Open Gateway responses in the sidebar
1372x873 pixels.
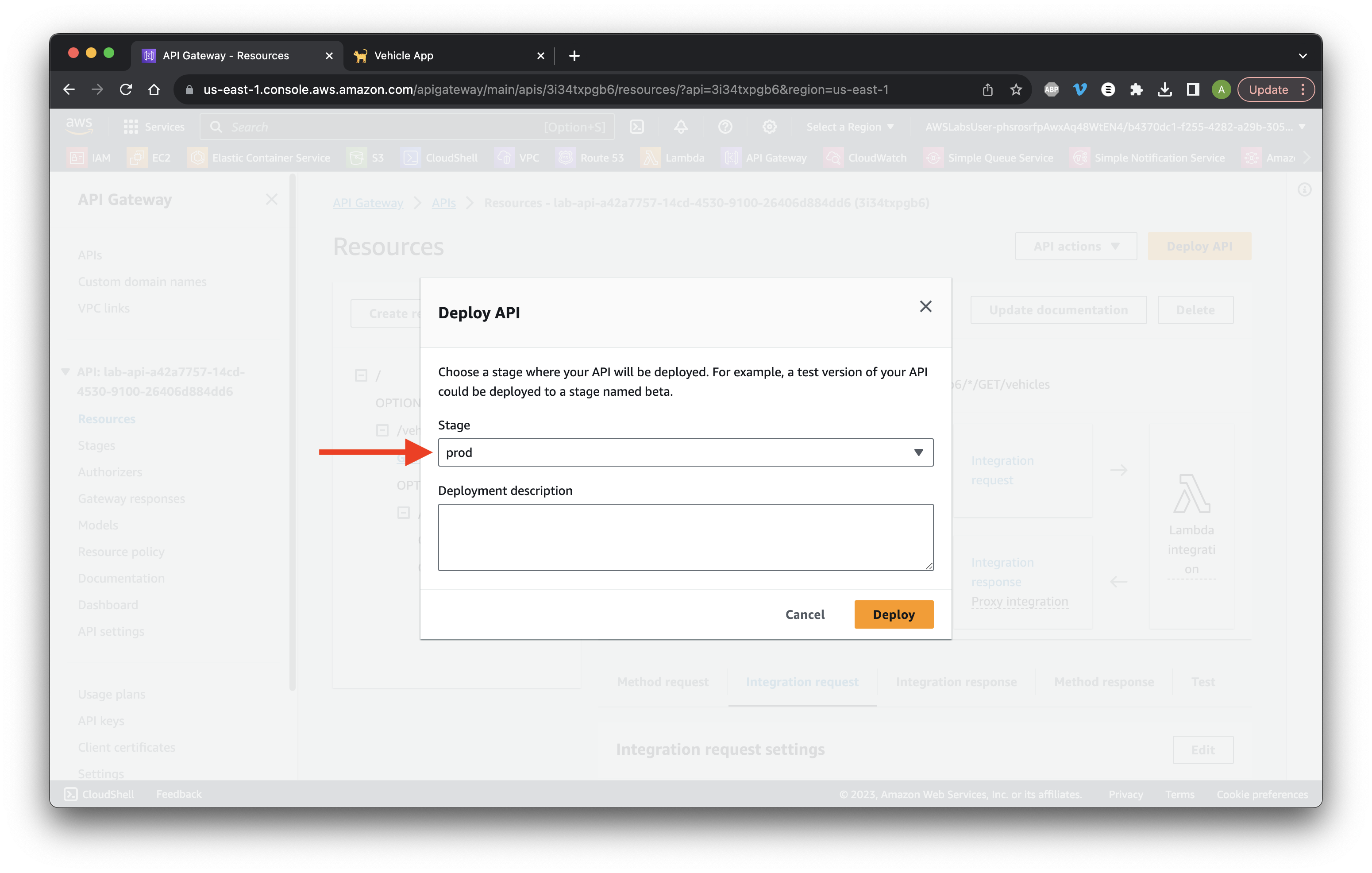[131, 498]
